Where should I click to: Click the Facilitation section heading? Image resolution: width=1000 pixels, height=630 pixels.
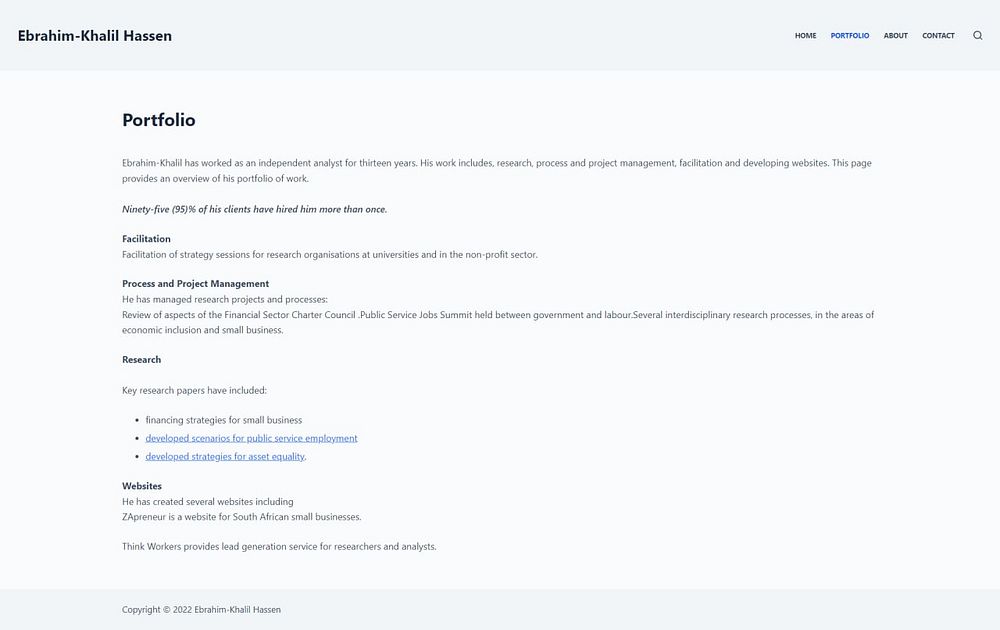pos(146,239)
